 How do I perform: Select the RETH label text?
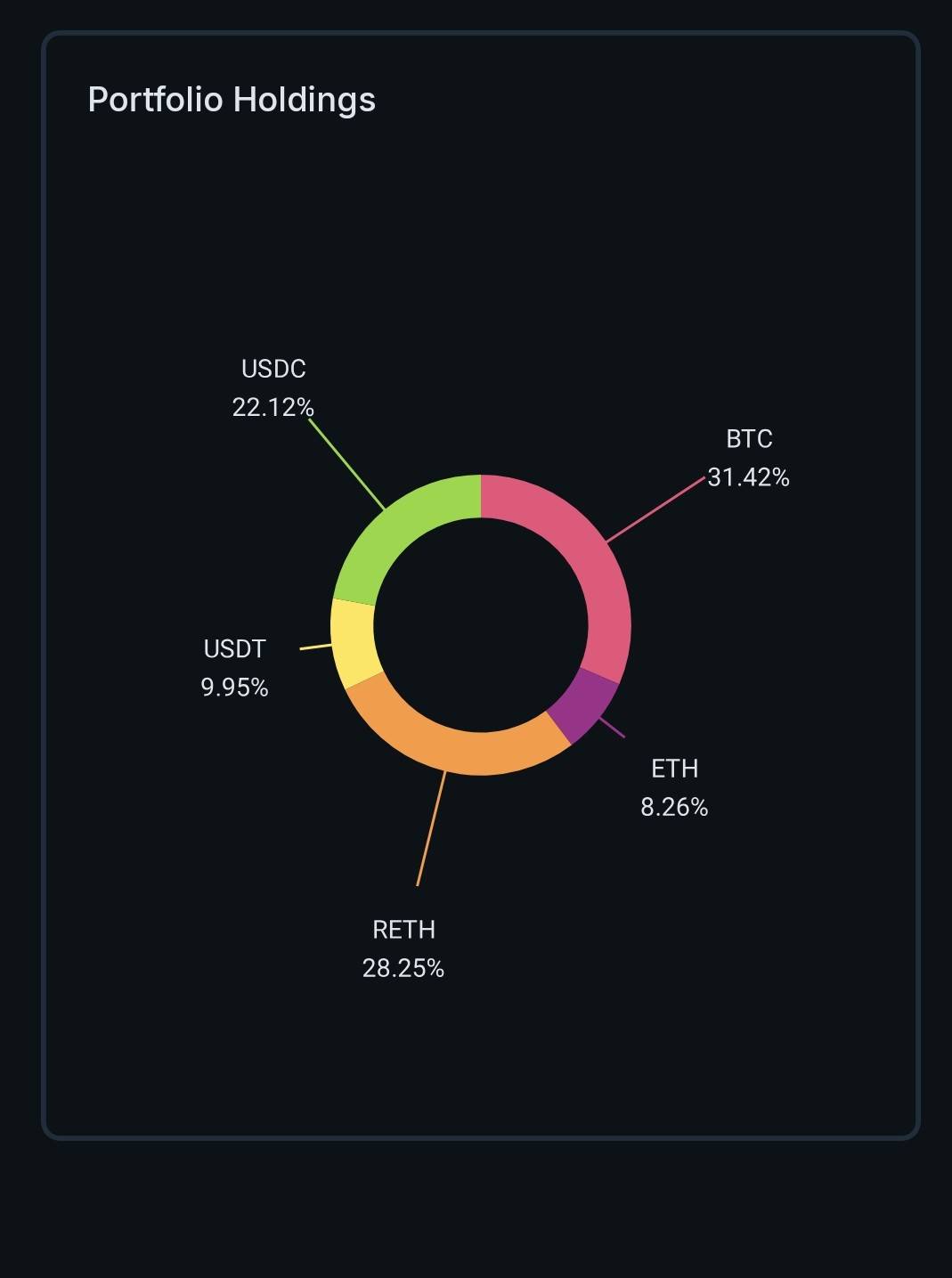coord(403,930)
